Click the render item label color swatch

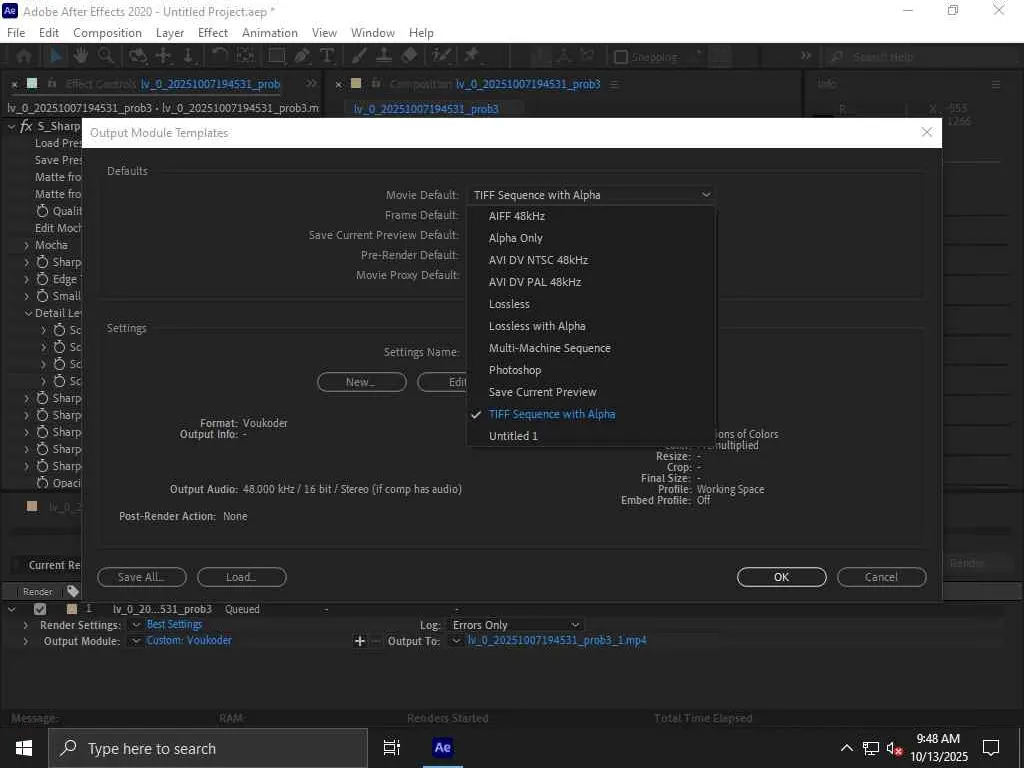click(72, 609)
